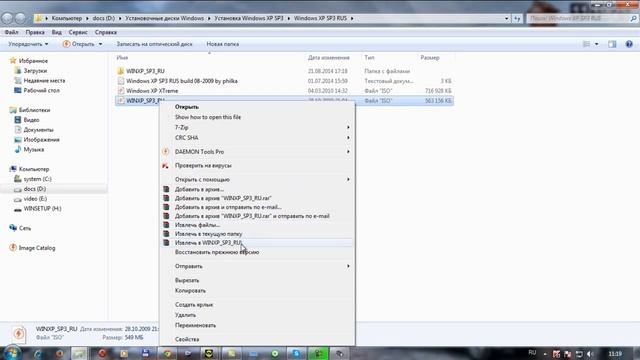This screenshot has height=360, width=640.
Task: Click 'Добавить в архив "WINXP_SP3_RU.rar"'
Action: [257, 198]
